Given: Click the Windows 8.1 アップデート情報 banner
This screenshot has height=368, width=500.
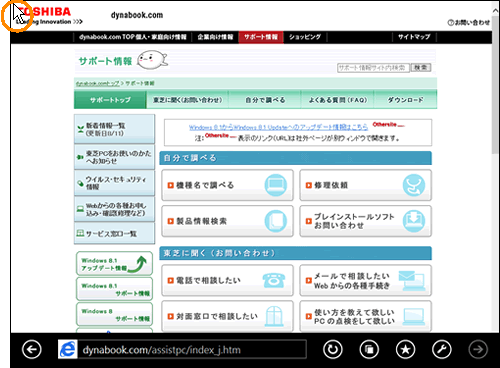Looking at the screenshot, I should coord(114,264).
